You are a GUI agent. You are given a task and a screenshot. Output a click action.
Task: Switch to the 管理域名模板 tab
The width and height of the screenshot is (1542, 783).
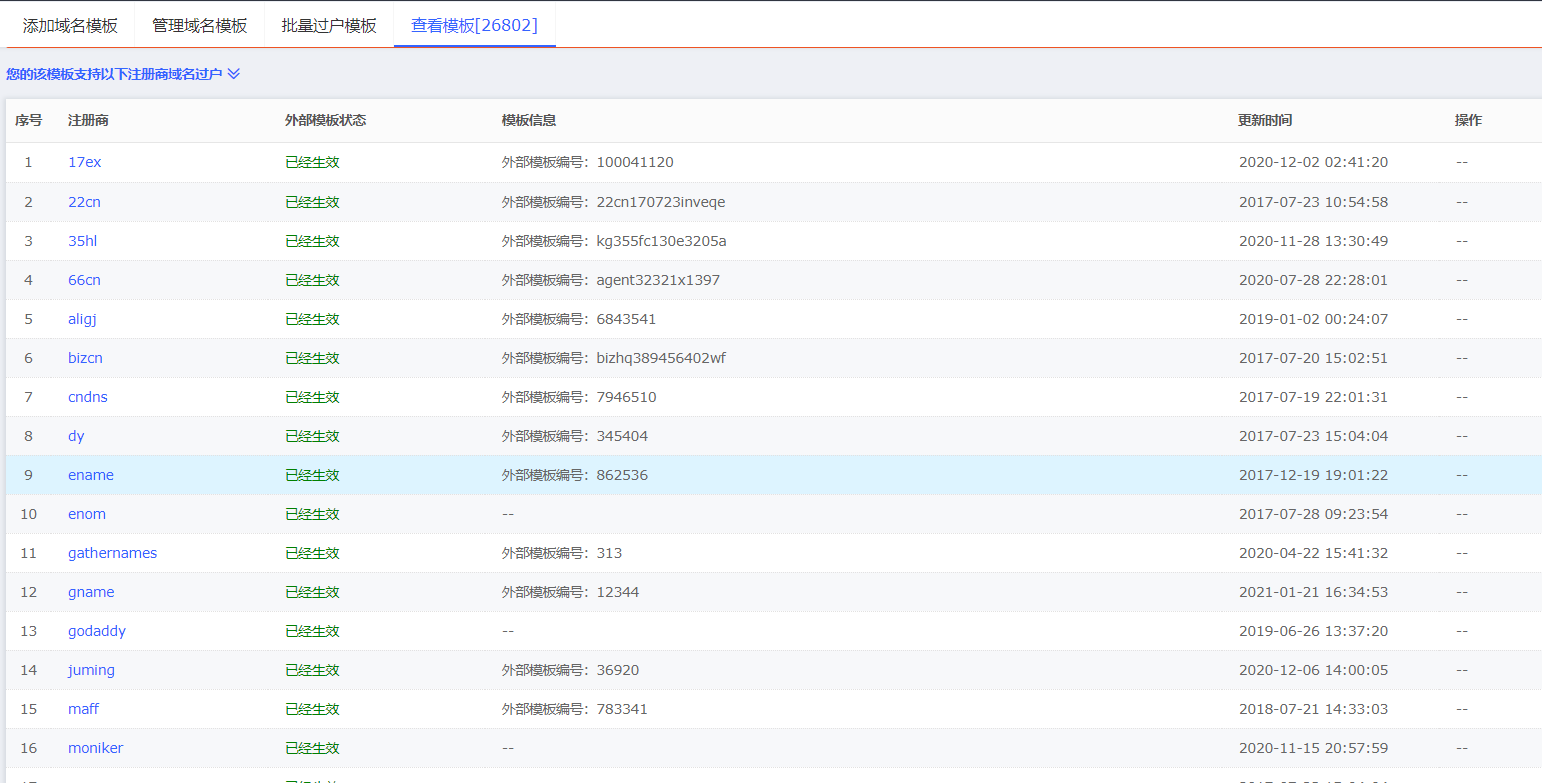pos(199,25)
